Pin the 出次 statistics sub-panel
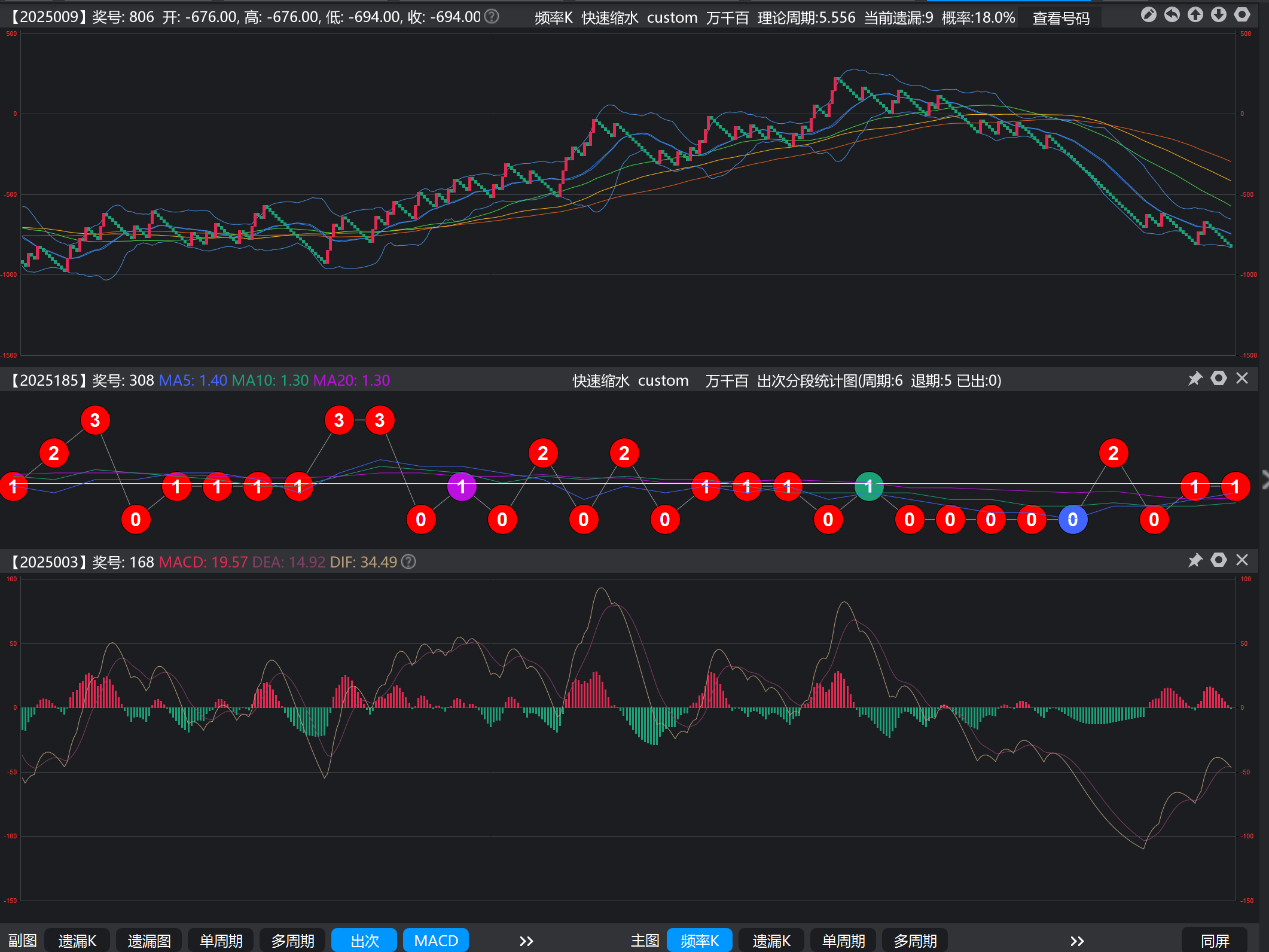1269x952 pixels. (1195, 379)
